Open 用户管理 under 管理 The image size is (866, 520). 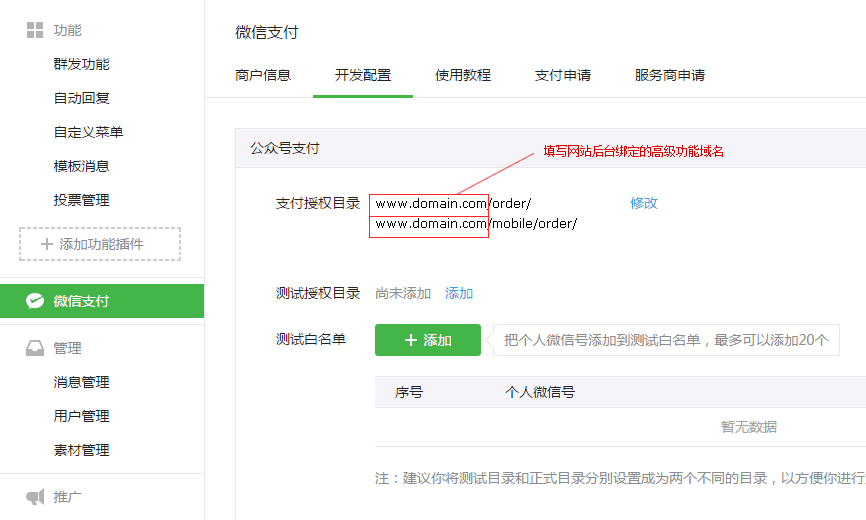[81, 416]
